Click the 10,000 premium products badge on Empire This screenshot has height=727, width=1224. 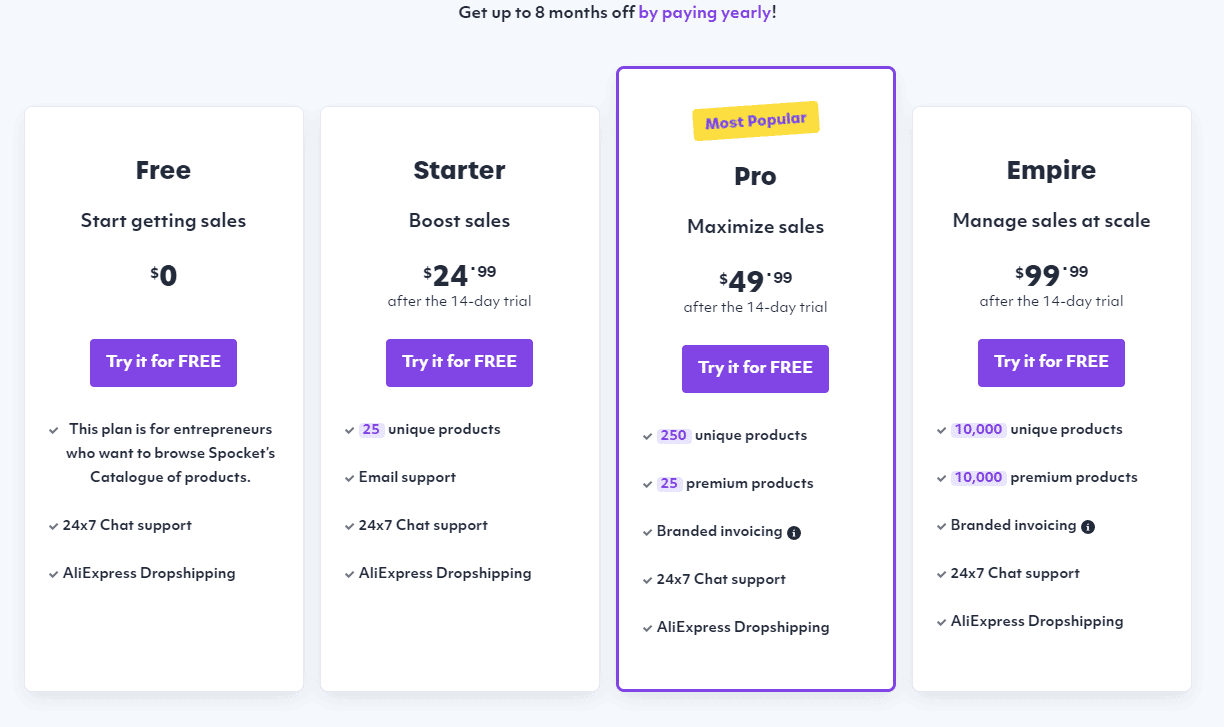pyautogui.click(x=978, y=477)
